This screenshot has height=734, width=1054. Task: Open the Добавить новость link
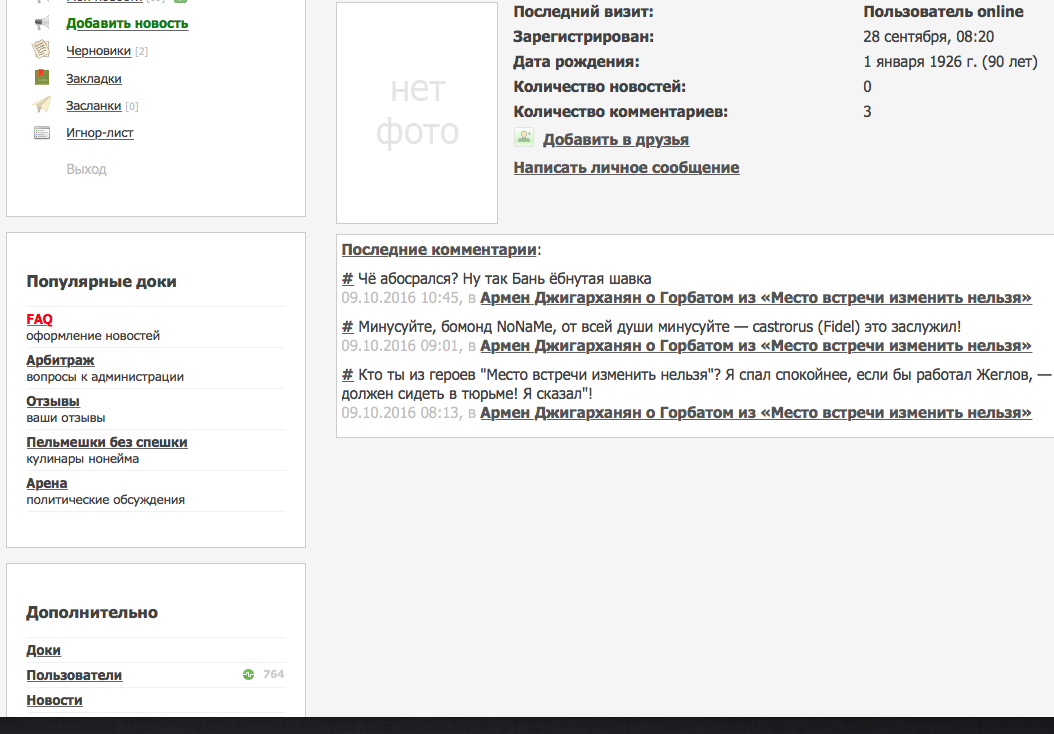[x=127, y=23]
